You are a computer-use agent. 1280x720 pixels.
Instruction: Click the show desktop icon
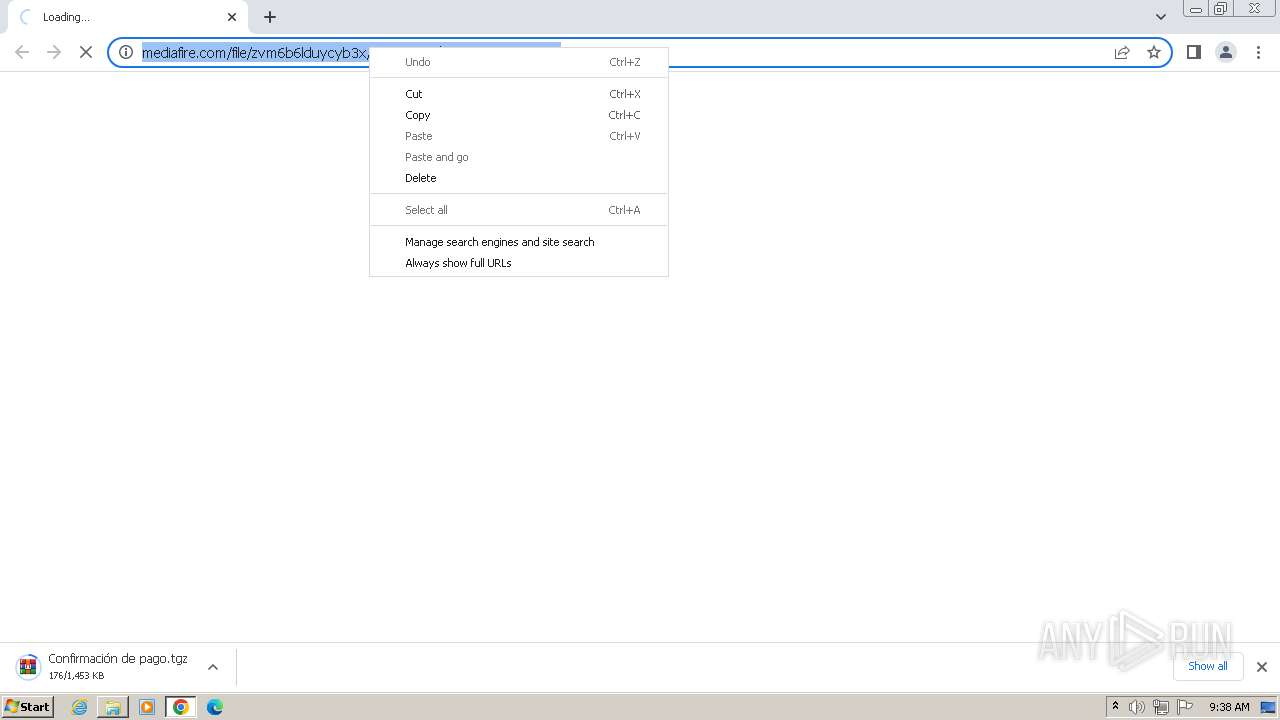click(x=1268, y=707)
